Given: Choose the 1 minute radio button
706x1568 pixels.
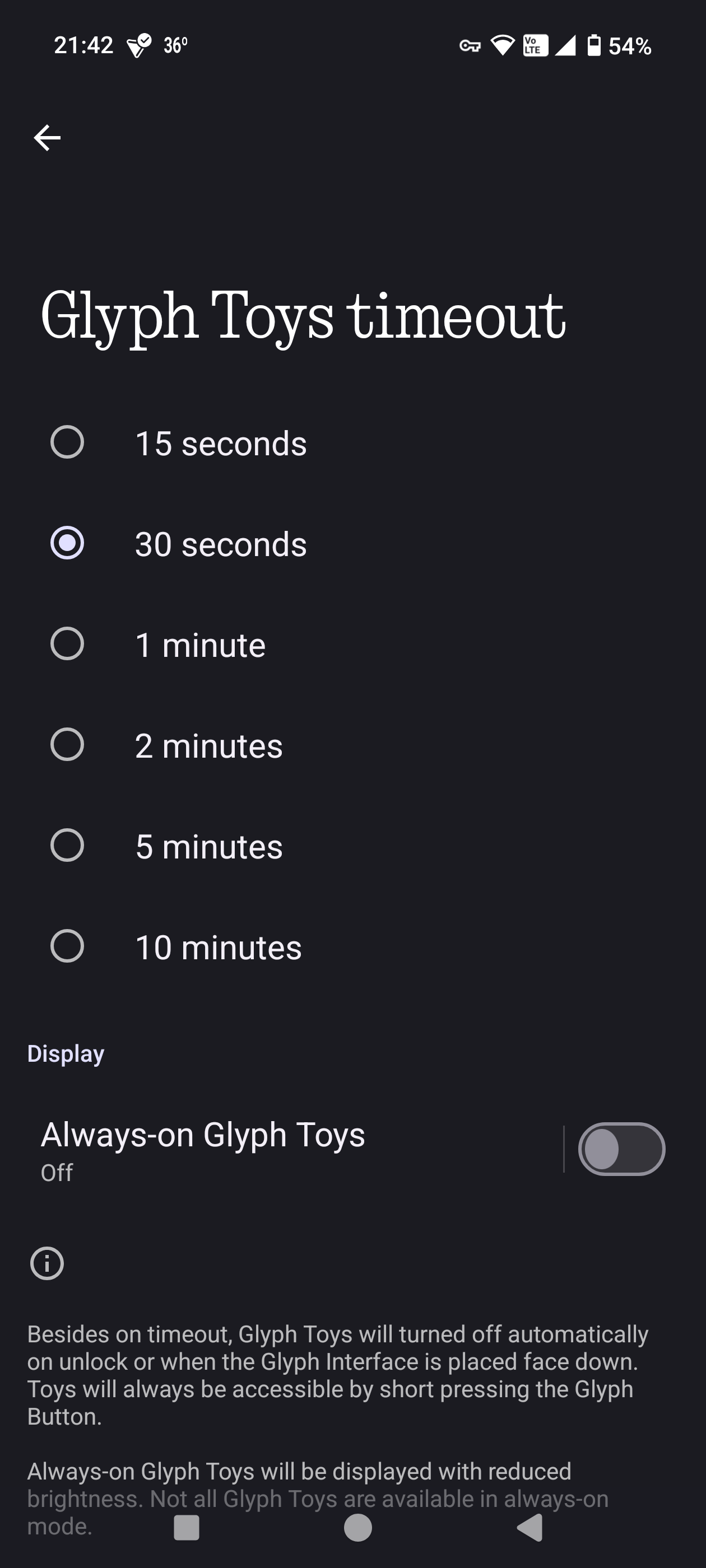Looking at the screenshot, I should click(67, 644).
